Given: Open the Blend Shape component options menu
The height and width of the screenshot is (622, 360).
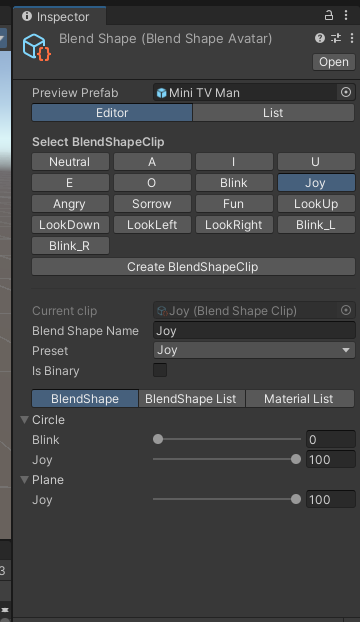Looking at the screenshot, I should [352, 38].
